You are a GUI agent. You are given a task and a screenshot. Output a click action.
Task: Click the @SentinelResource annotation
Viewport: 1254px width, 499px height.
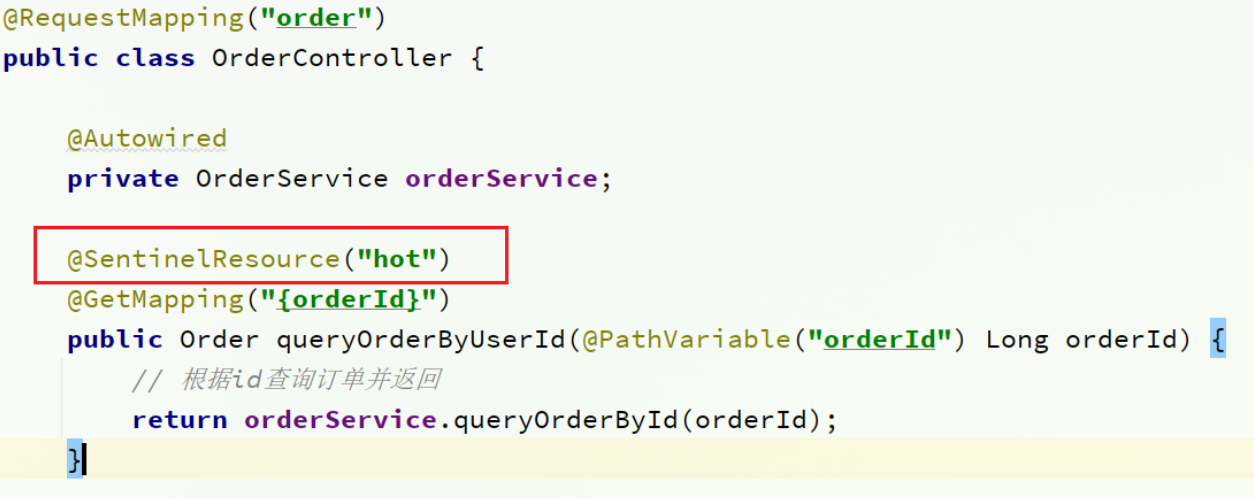point(203,259)
